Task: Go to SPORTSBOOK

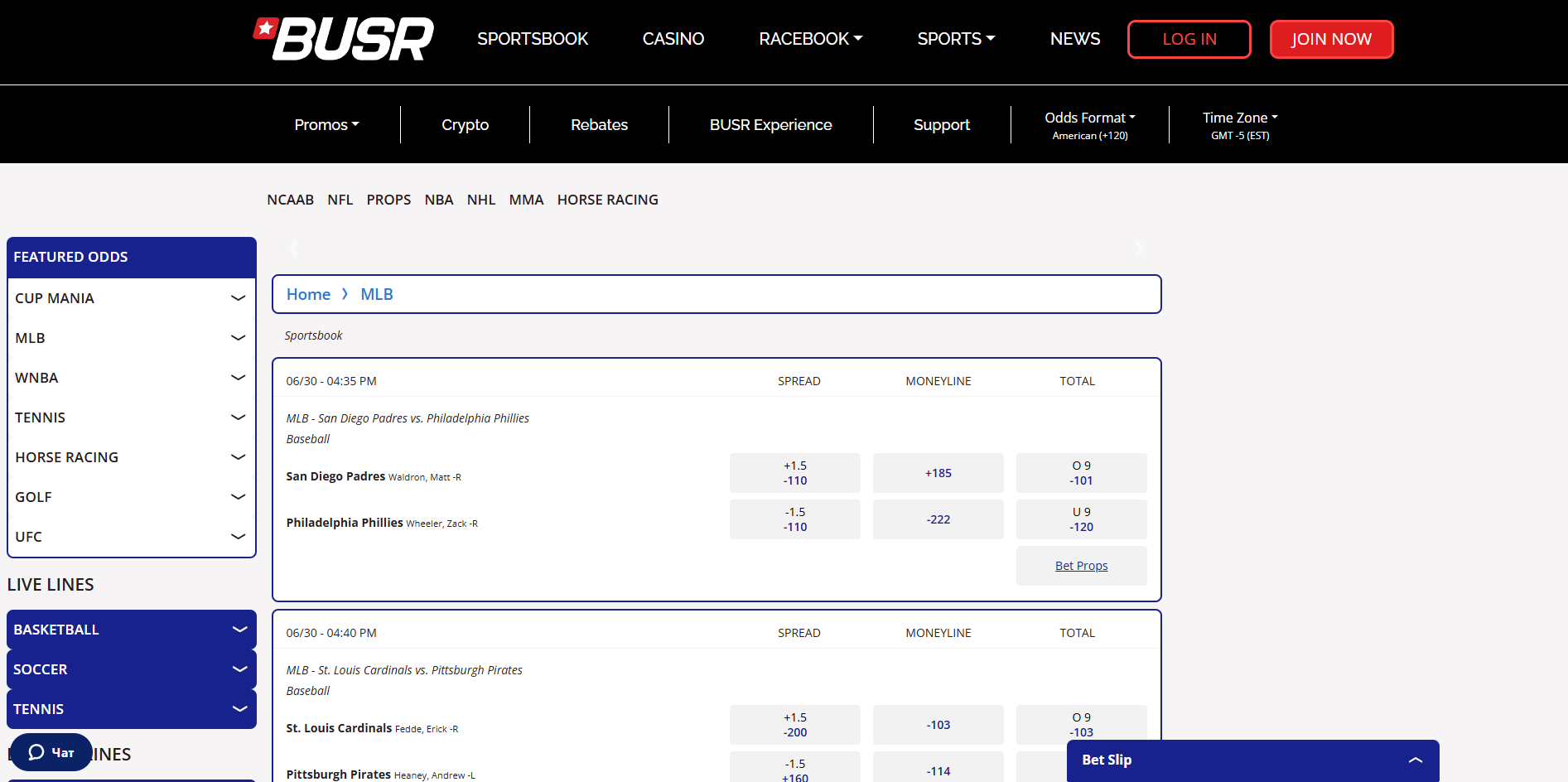Action: click(533, 39)
